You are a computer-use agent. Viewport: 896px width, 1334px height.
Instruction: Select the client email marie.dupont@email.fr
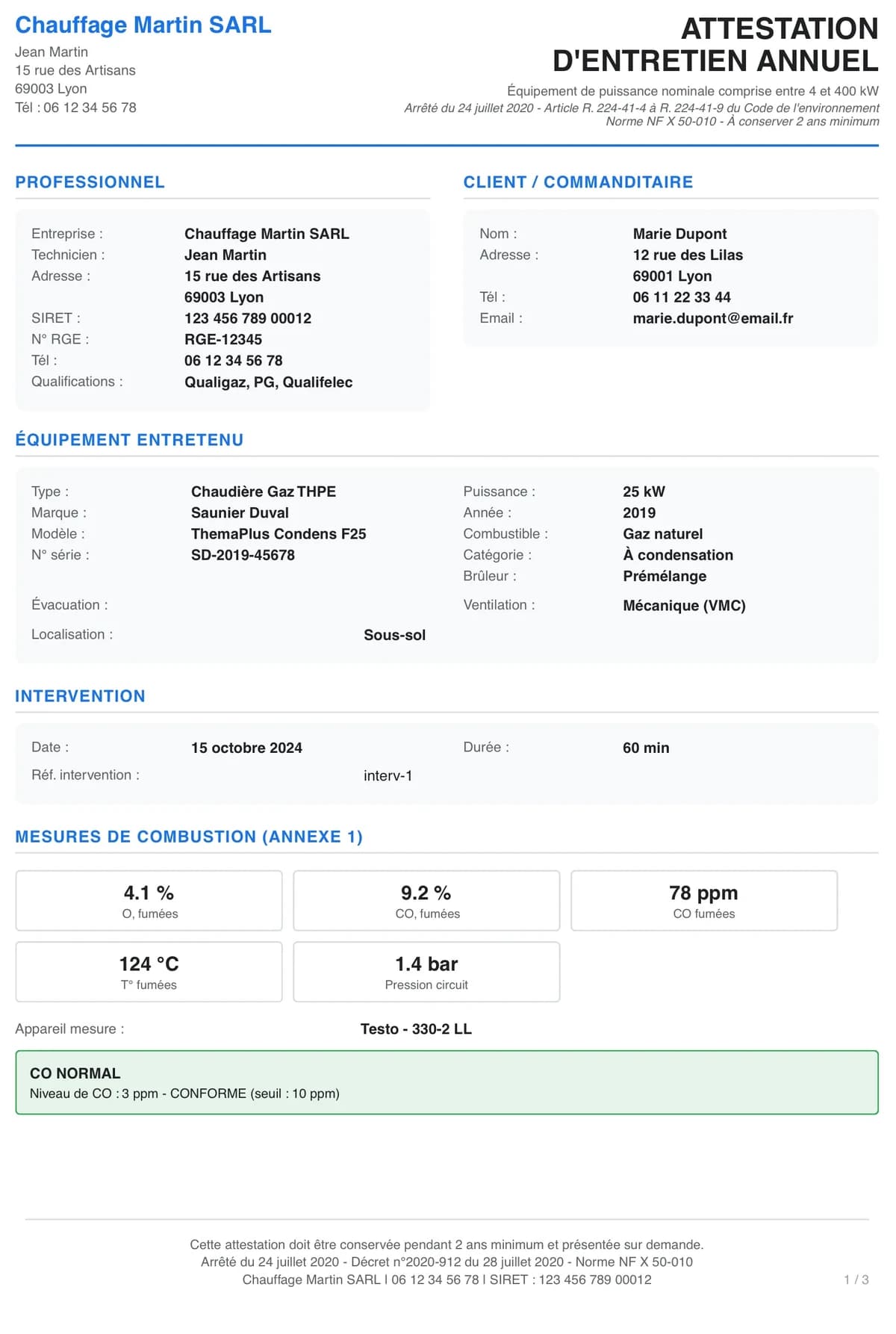click(713, 318)
